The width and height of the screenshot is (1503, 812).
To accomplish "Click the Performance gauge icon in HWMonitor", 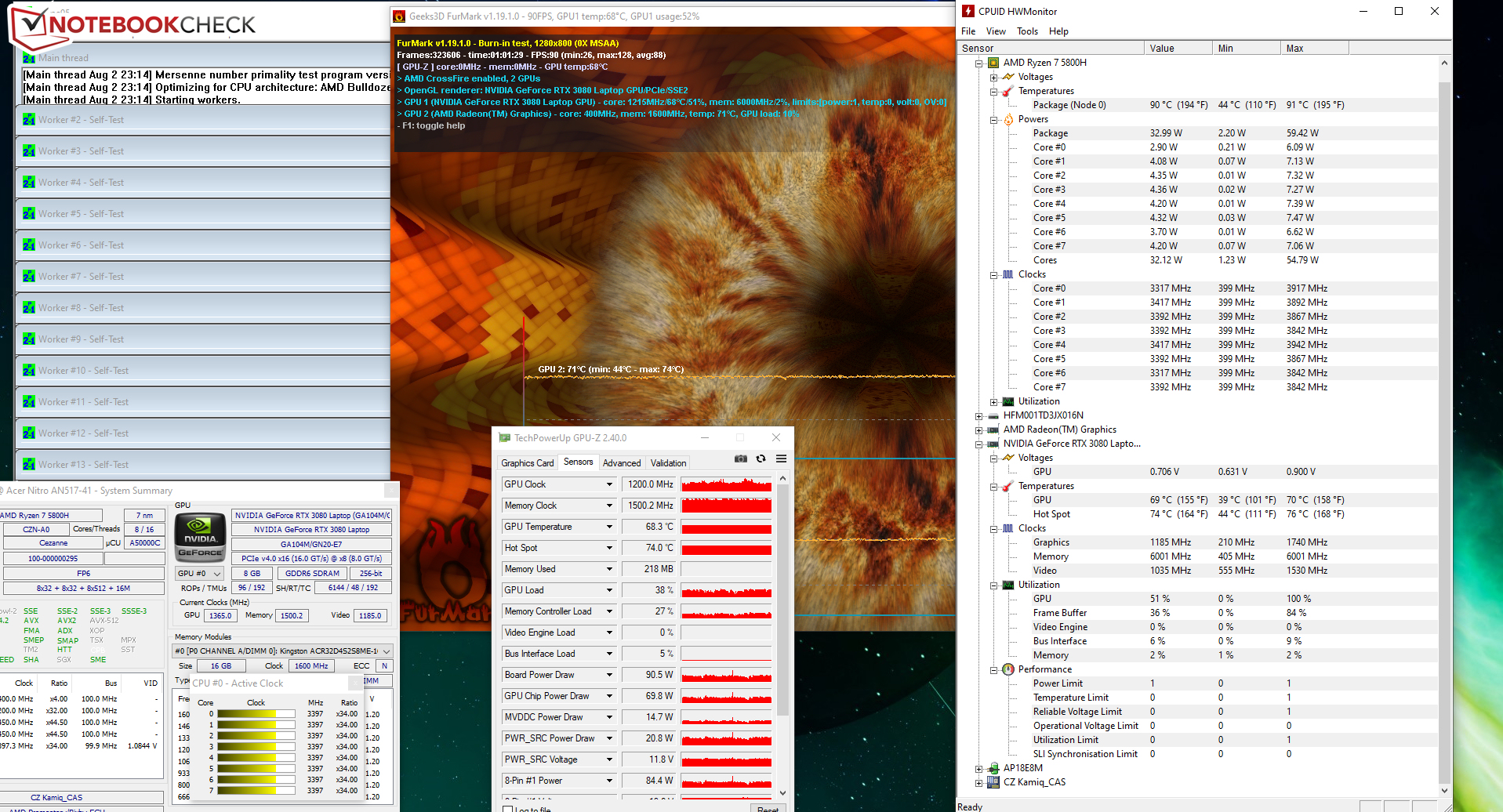I will (1008, 669).
